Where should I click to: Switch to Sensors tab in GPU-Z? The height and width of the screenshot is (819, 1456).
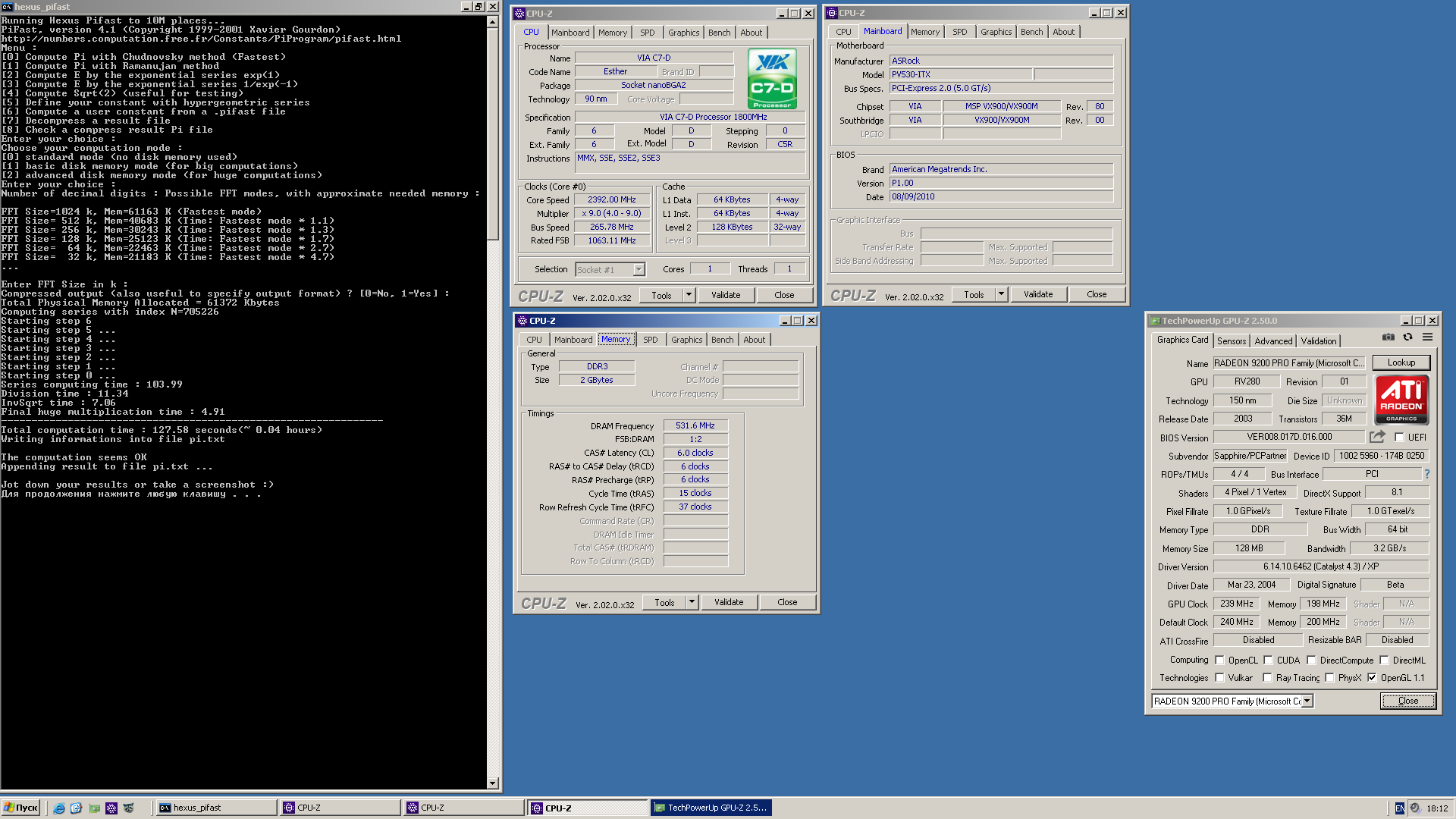tap(1232, 341)
